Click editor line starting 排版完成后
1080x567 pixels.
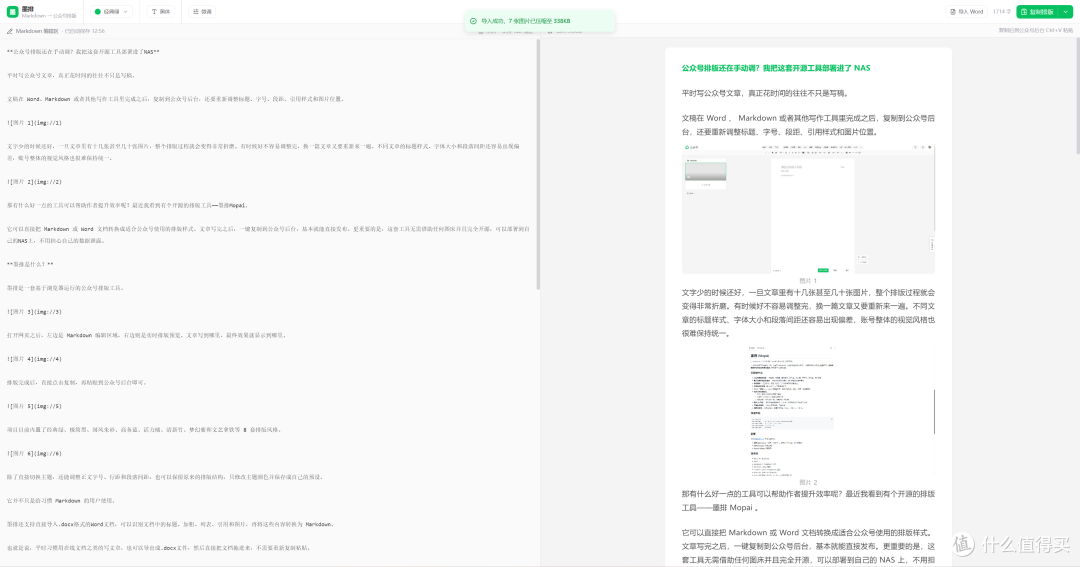click(76, 382)
